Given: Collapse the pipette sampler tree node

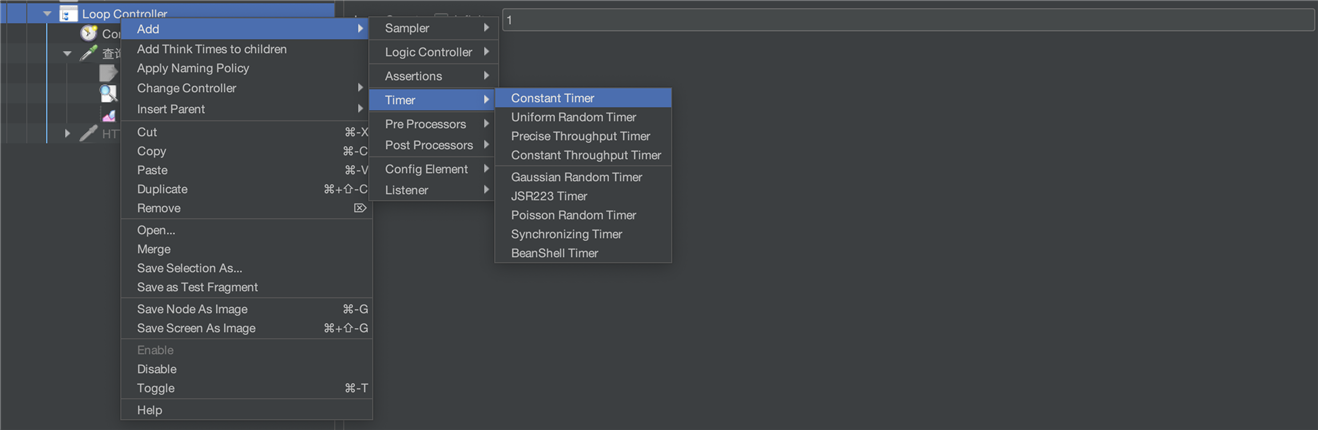Looking at the screenshot, I should pos(67,53).
